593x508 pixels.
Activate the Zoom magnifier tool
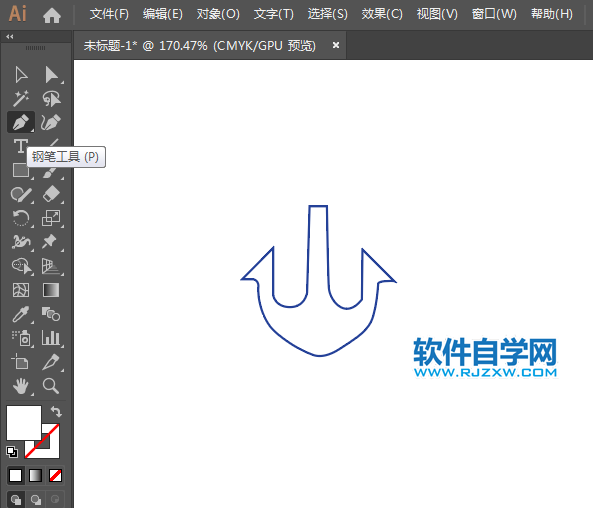(x=51, y=386)
